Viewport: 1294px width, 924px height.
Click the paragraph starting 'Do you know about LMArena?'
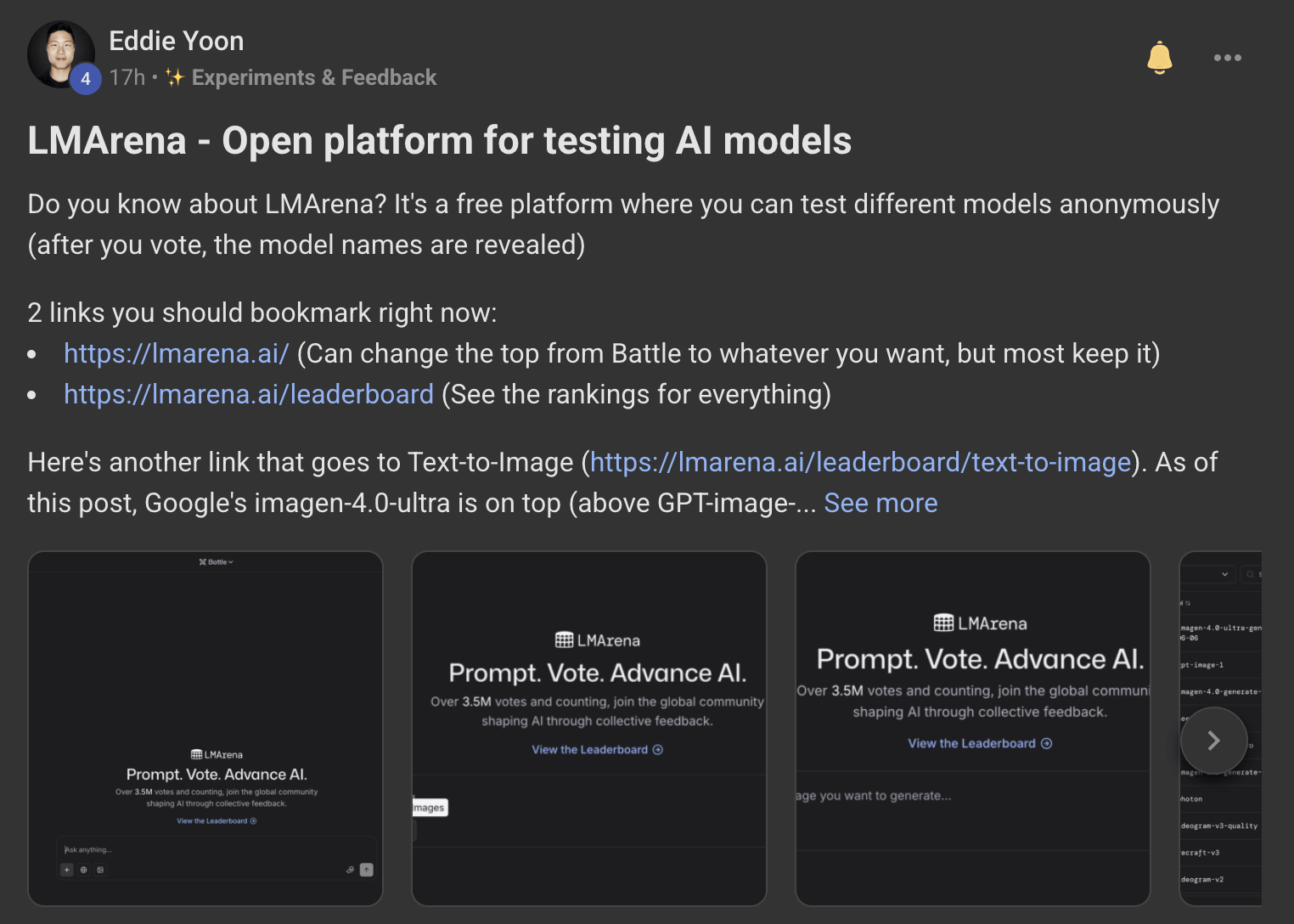pos(623,224)
